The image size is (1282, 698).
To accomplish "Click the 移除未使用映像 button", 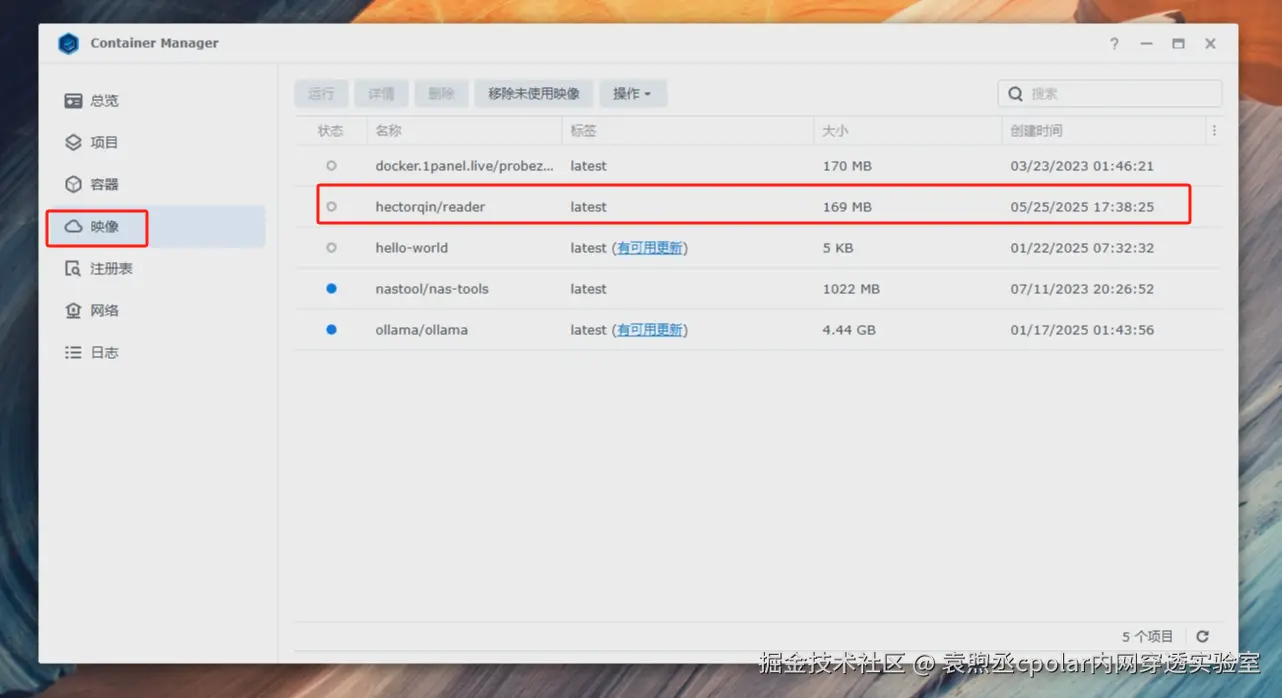I will click(x=534, y=94).
